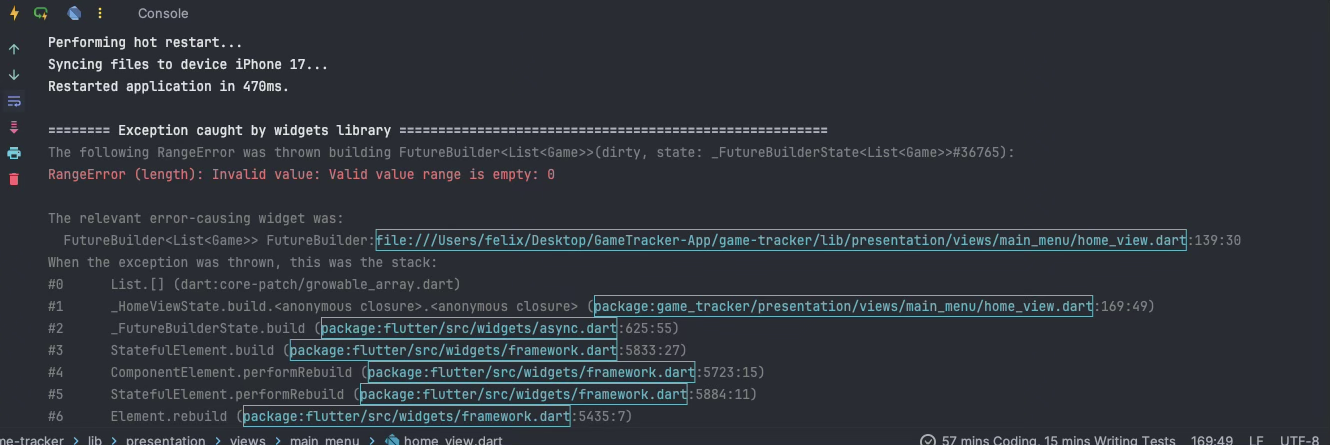The image size is (1330, 445).
Task: Toggle soft-wrap in the console
Action: tap(14, 101)
